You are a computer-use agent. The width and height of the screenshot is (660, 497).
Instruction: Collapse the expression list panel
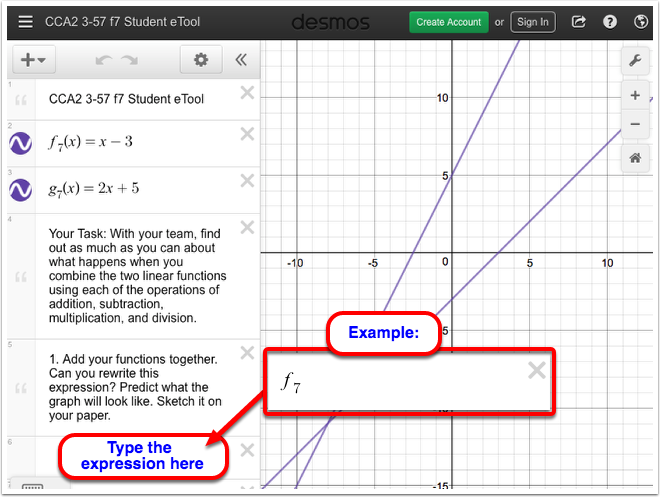click(x=241, y=60)
